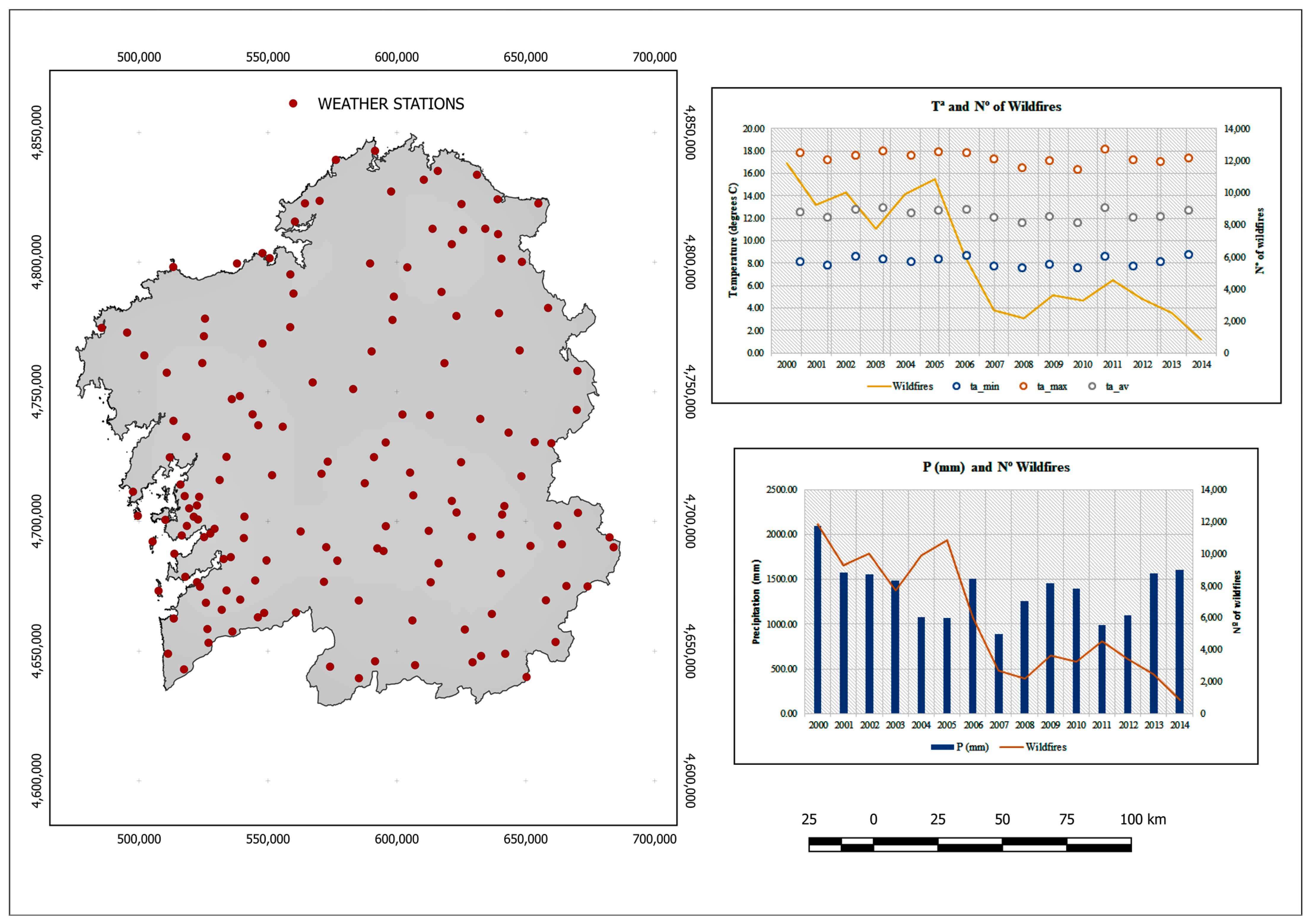Click the Temperature (degrees C) axis title
The height and width of the screenshot is (924, 1309).
click(x=733, y=240)
